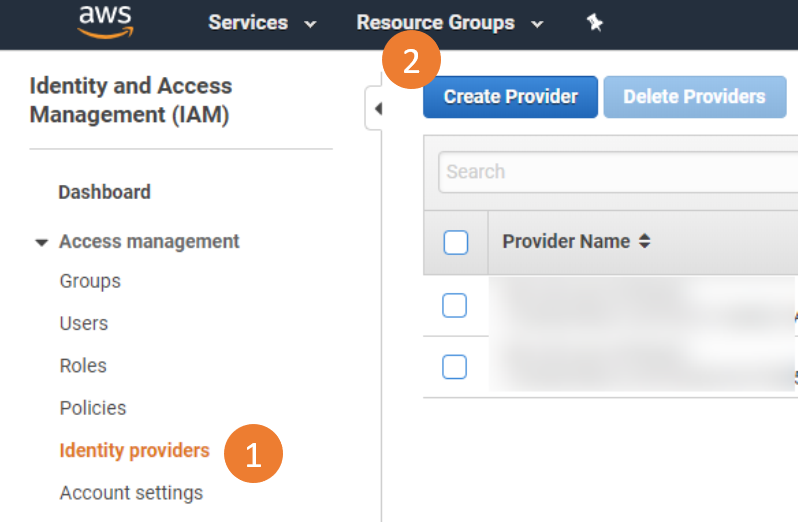Open the Resource Groups dropdown menu

(x=450, y=23)
